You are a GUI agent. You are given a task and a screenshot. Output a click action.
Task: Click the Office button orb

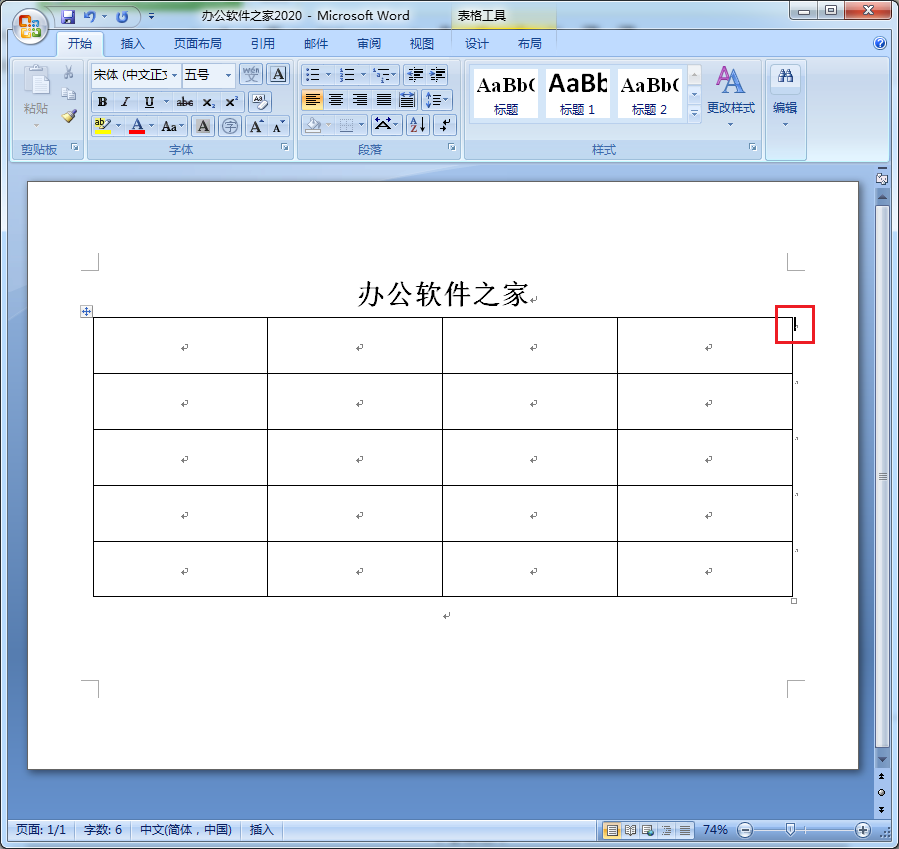click(x=30, y=26)
